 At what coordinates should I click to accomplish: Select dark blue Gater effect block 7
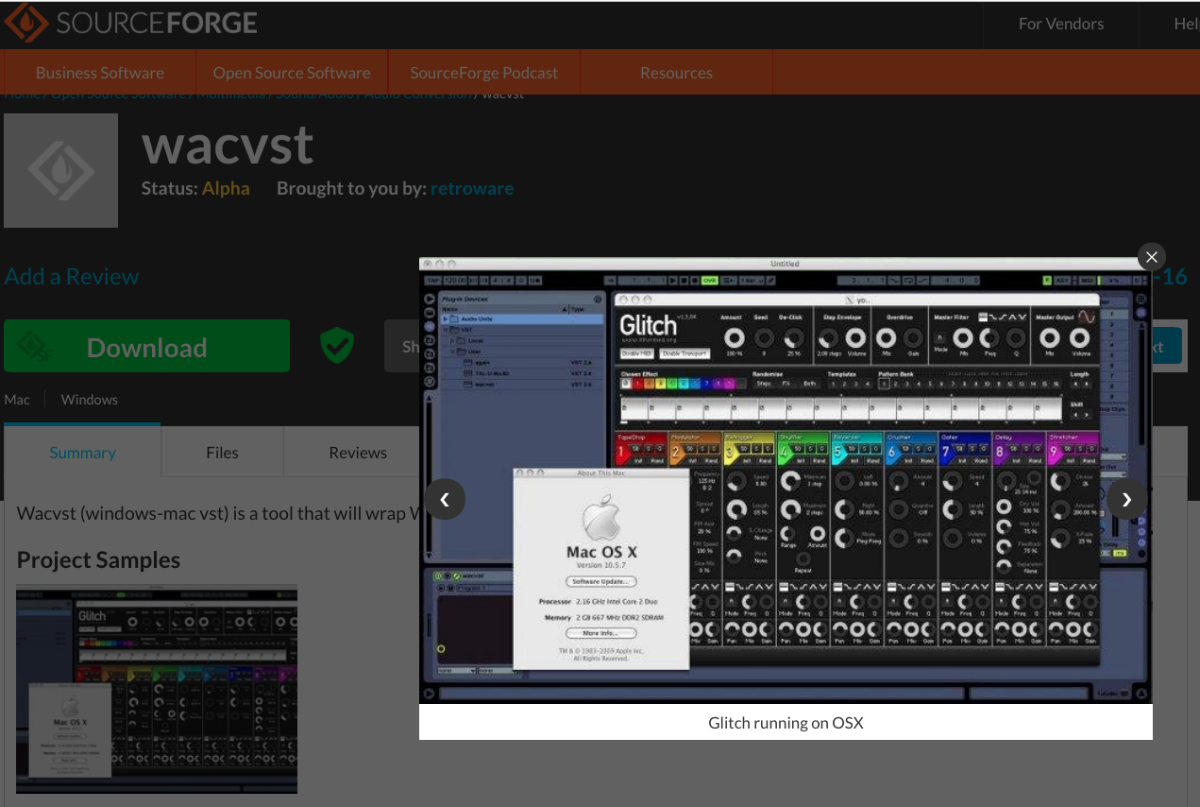pyautogui.click(x=965, y=450)
